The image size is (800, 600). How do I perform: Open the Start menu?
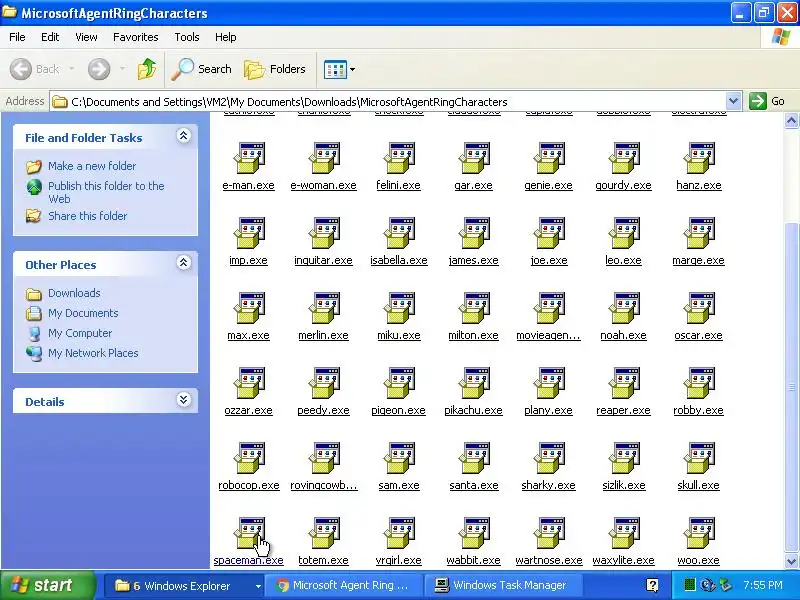47,585
